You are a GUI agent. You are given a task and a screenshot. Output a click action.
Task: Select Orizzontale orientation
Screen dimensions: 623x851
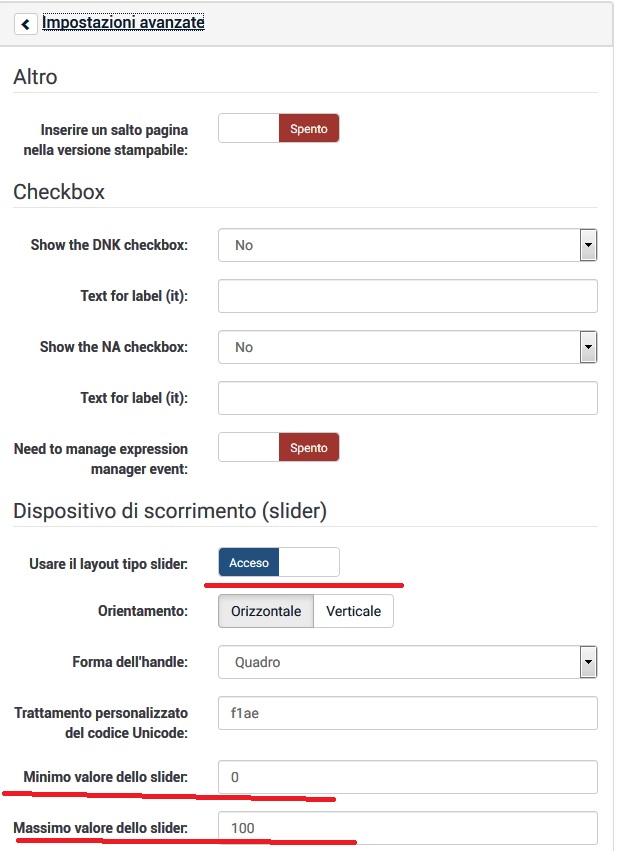(x=266, y=611)
